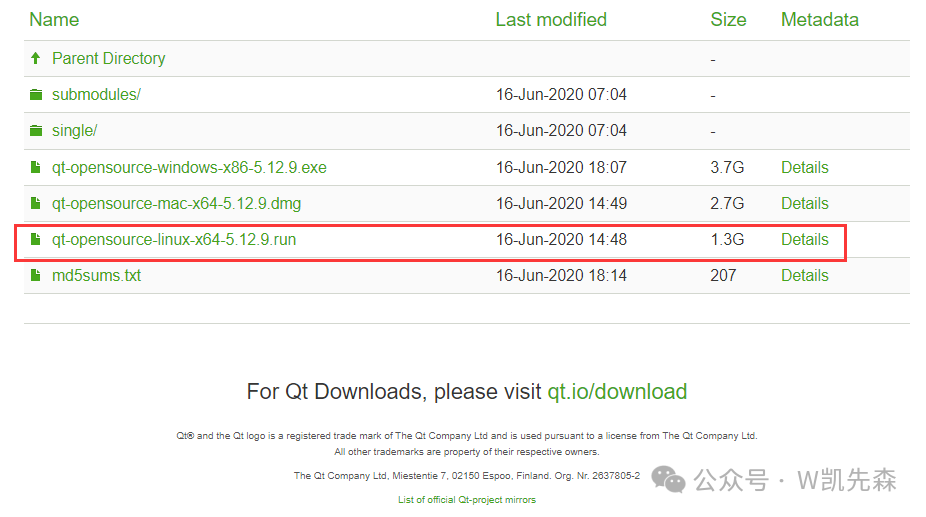Image resolution: width=926 pixels, height=517 pixels.
Task: Open the md5sums.txt file
Action: click(x=96, y=276)
